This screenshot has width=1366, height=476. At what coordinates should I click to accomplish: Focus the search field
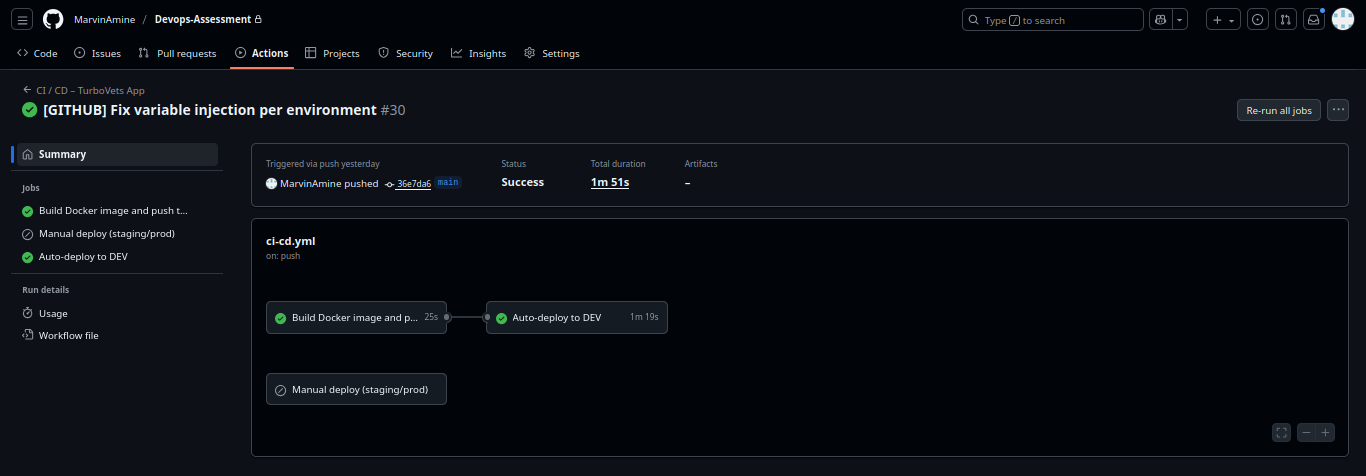click(x=1053, y=20)
